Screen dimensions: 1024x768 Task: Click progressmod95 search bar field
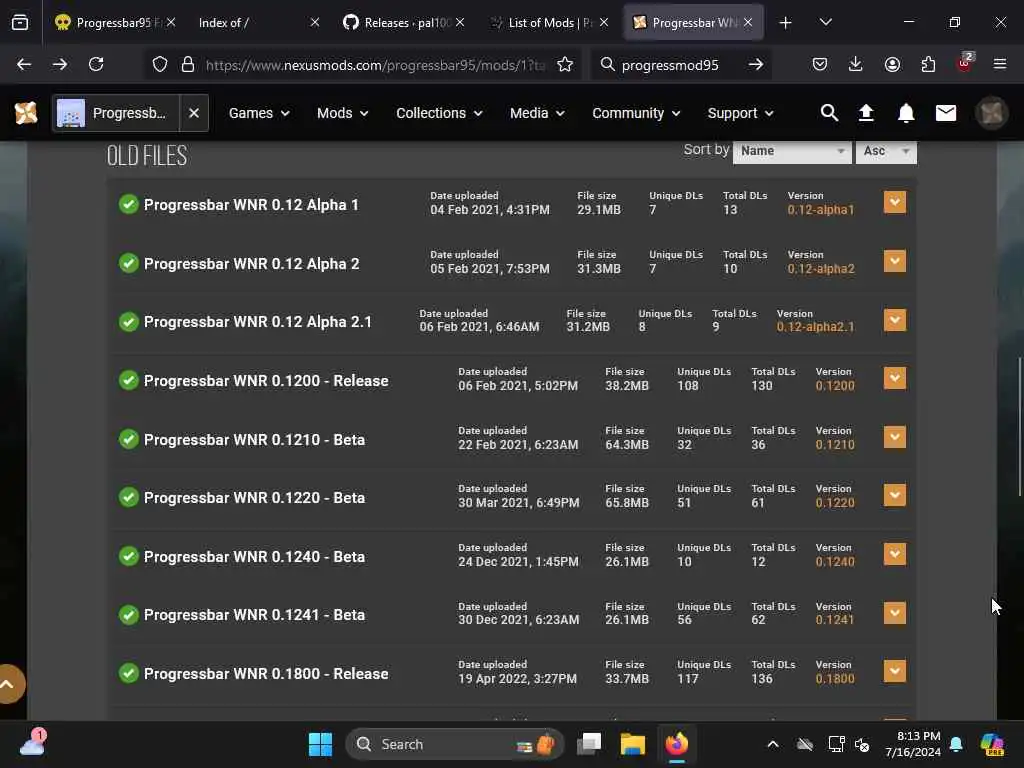pos(670,65)
